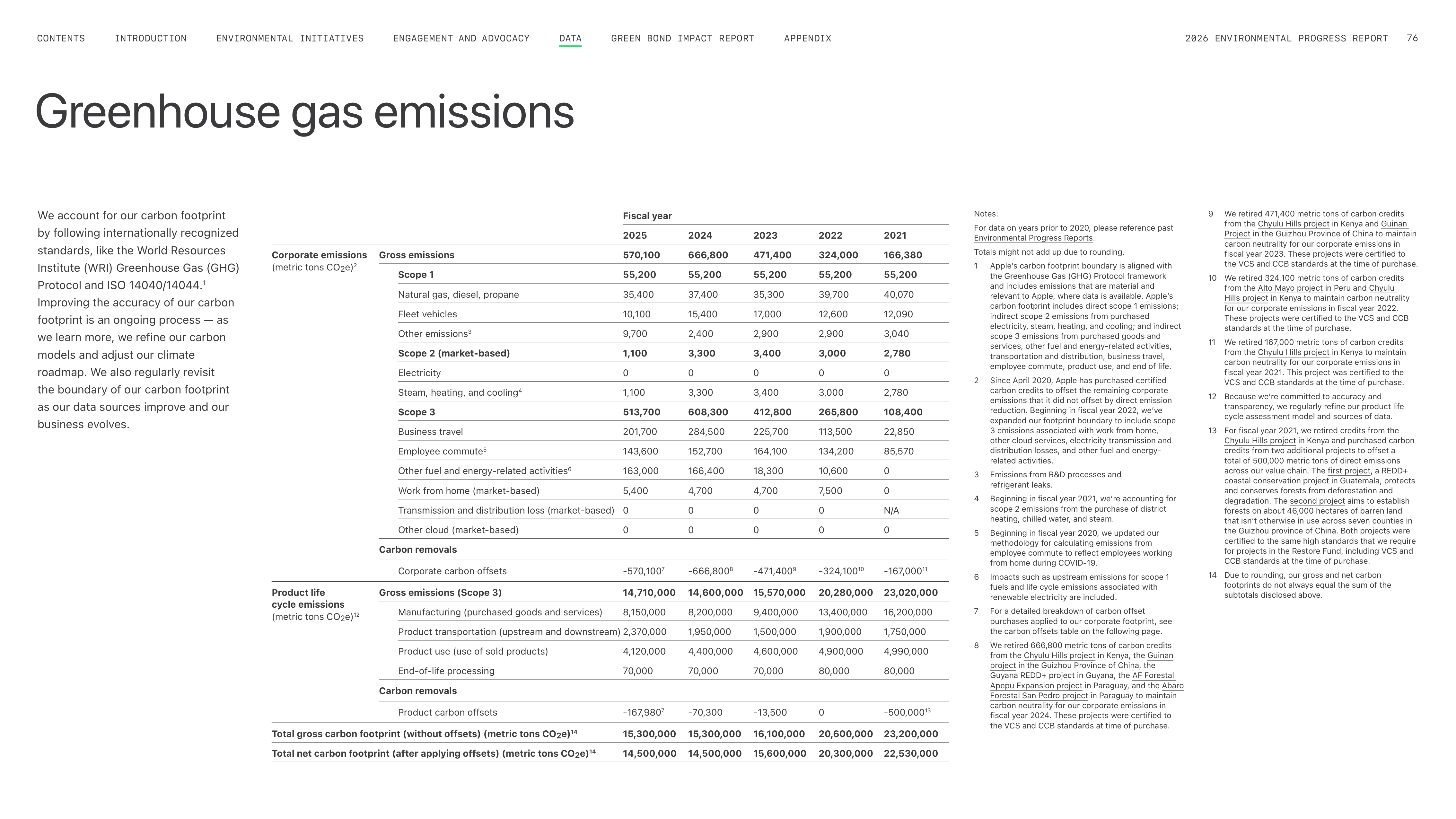1456x819 pixels.
Task: Open the 'second project' link in note 13
Action: tap(1317, 501)
